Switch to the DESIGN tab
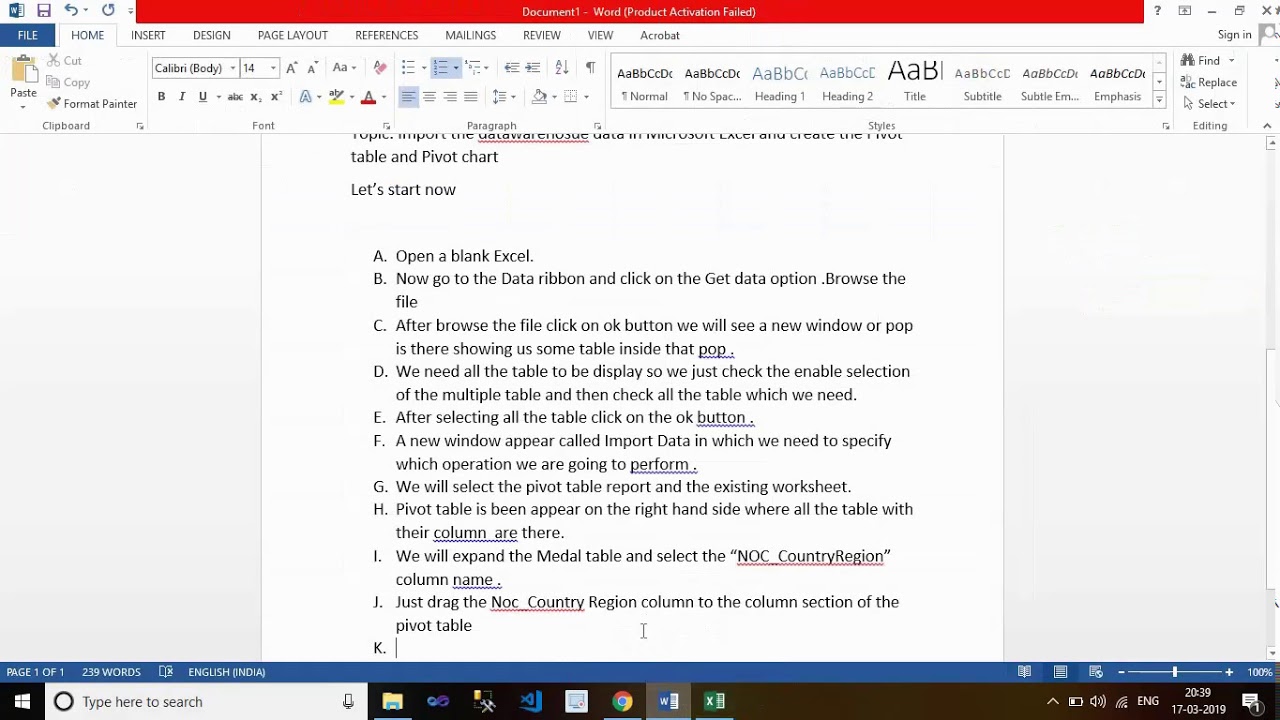Image resolution: width=1280 pixels, height=720 pixels. point(211,35)
